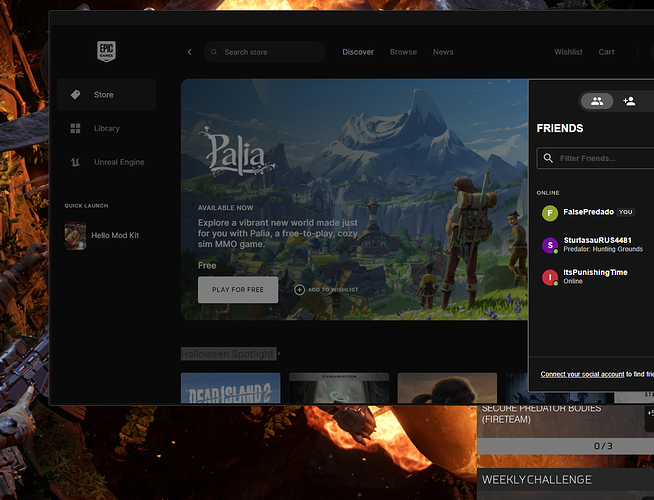The width and height of the screenshot is (654, 500).
Task: Click the Predator: Hunting Grounds status text
Action: coord(603,249)
